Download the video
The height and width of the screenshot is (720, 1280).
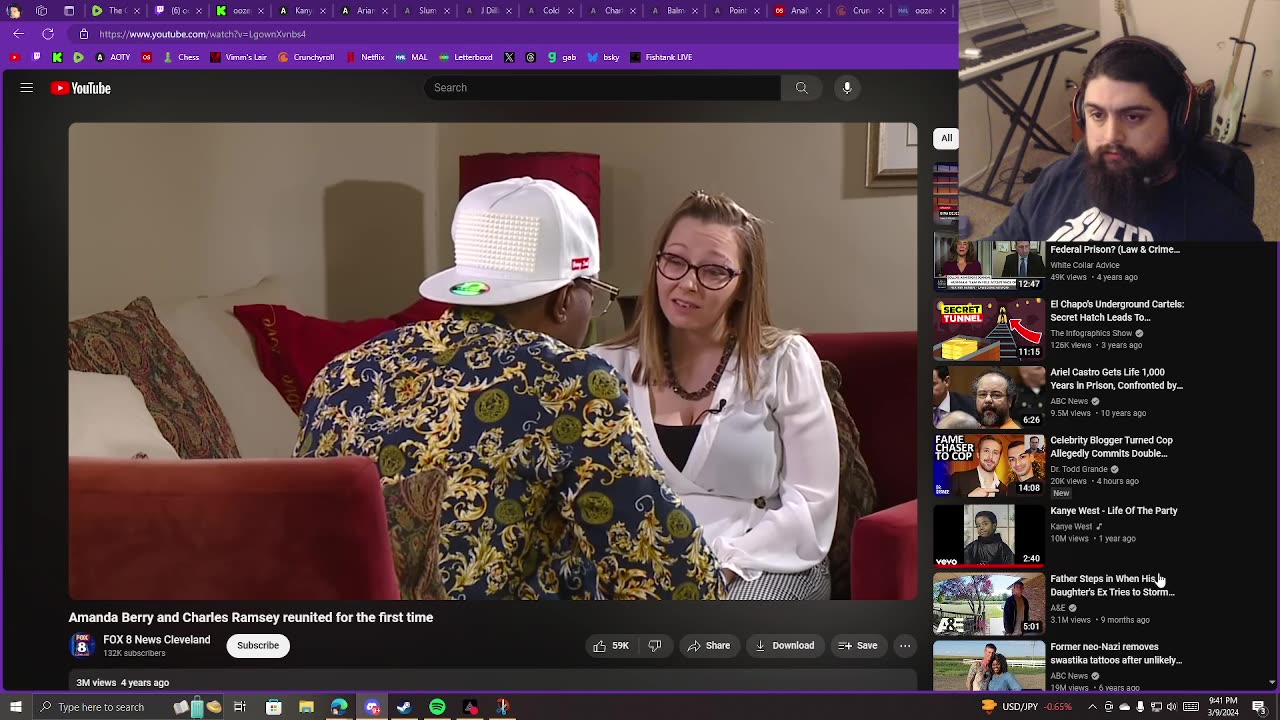pos(785,646)
